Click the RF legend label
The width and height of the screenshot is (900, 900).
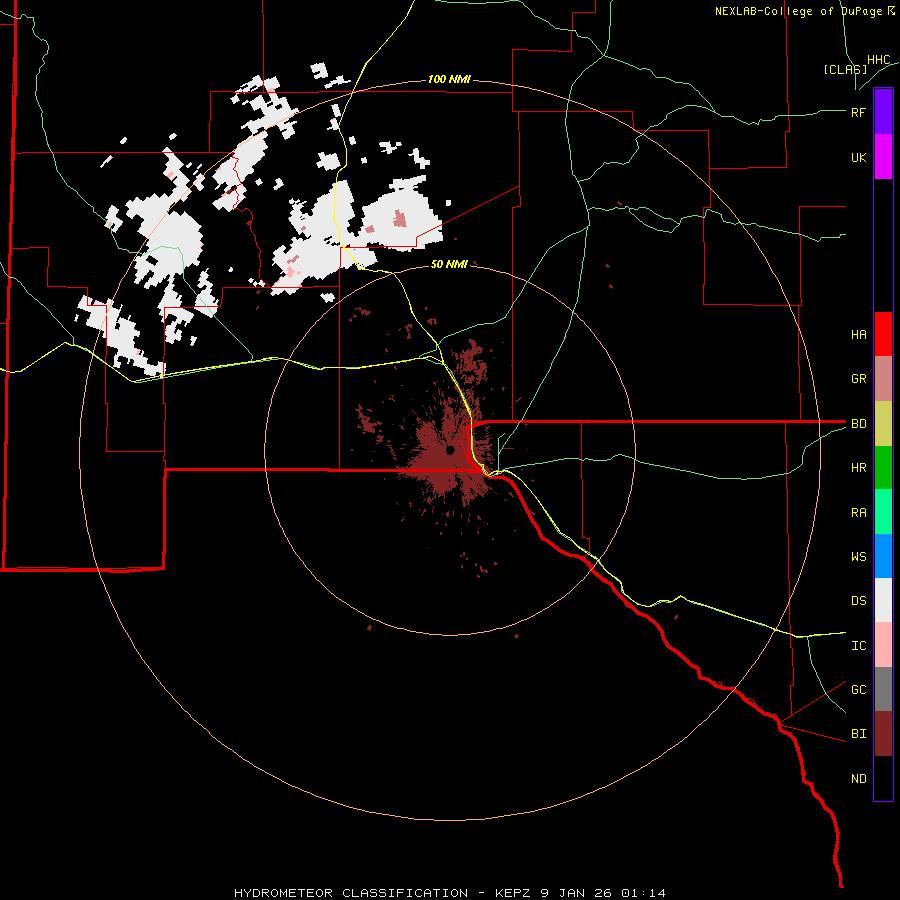click(x=858, y=112)
